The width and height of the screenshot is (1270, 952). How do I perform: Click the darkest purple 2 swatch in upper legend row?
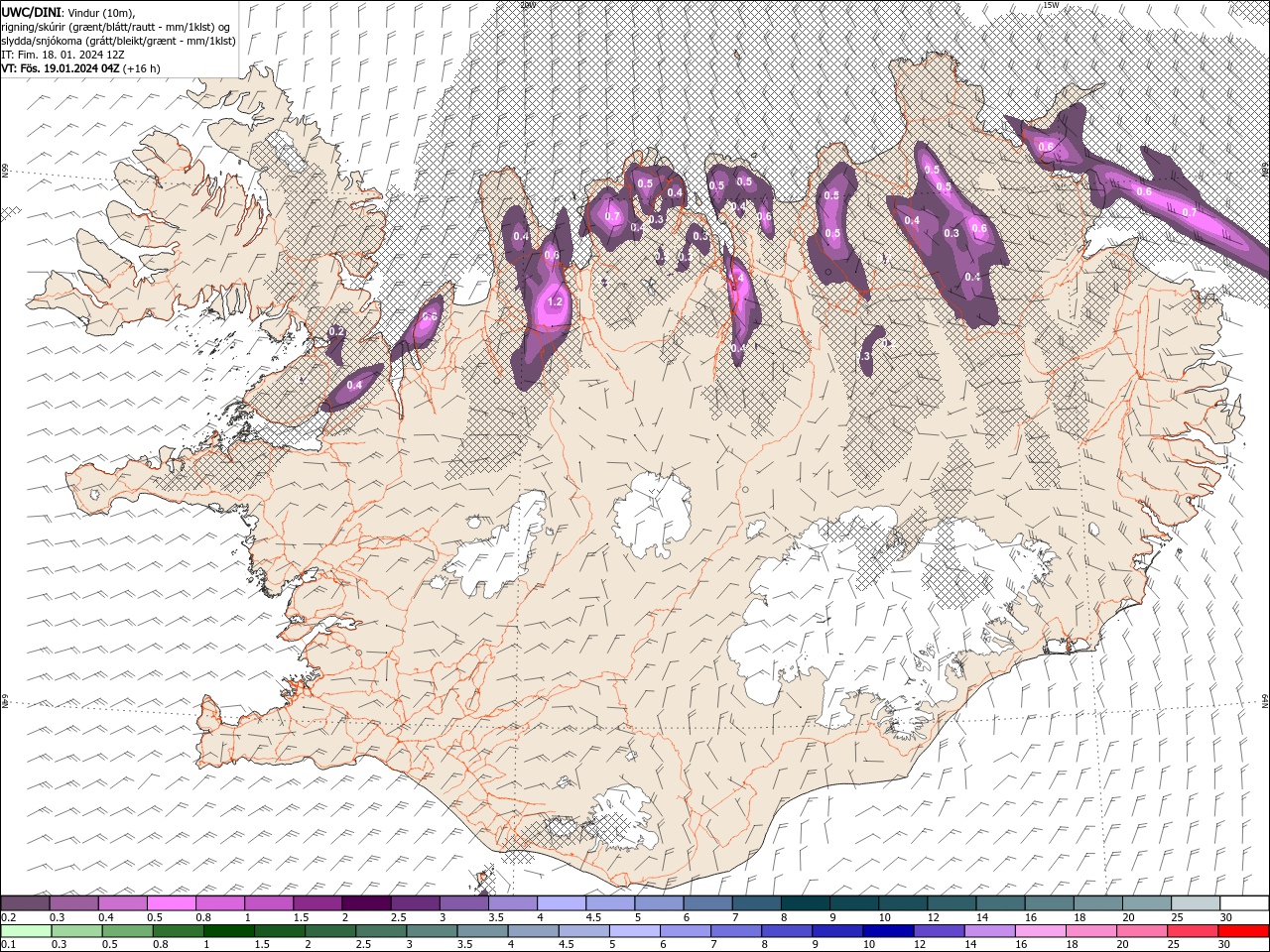(366, 903)
